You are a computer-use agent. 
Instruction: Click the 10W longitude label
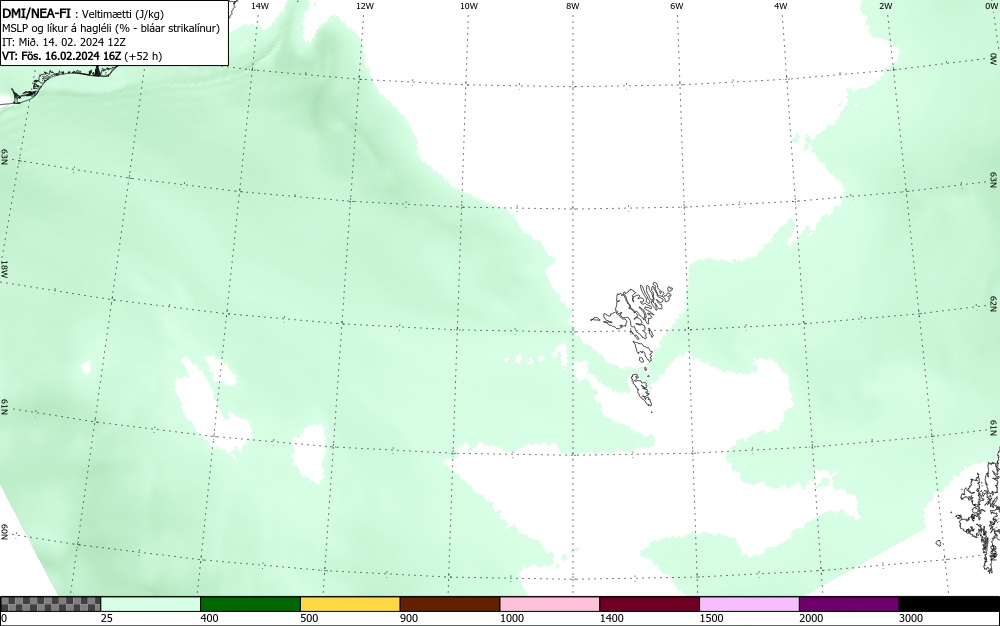pos(469,6)
